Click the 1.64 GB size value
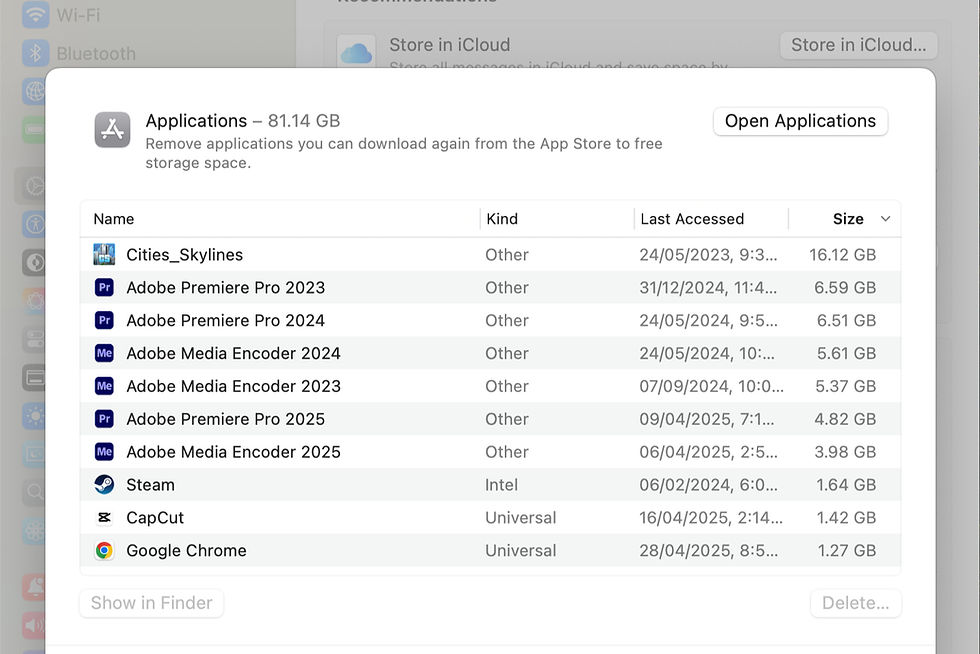This screenshot has width=980, height=654. point(846,485)
